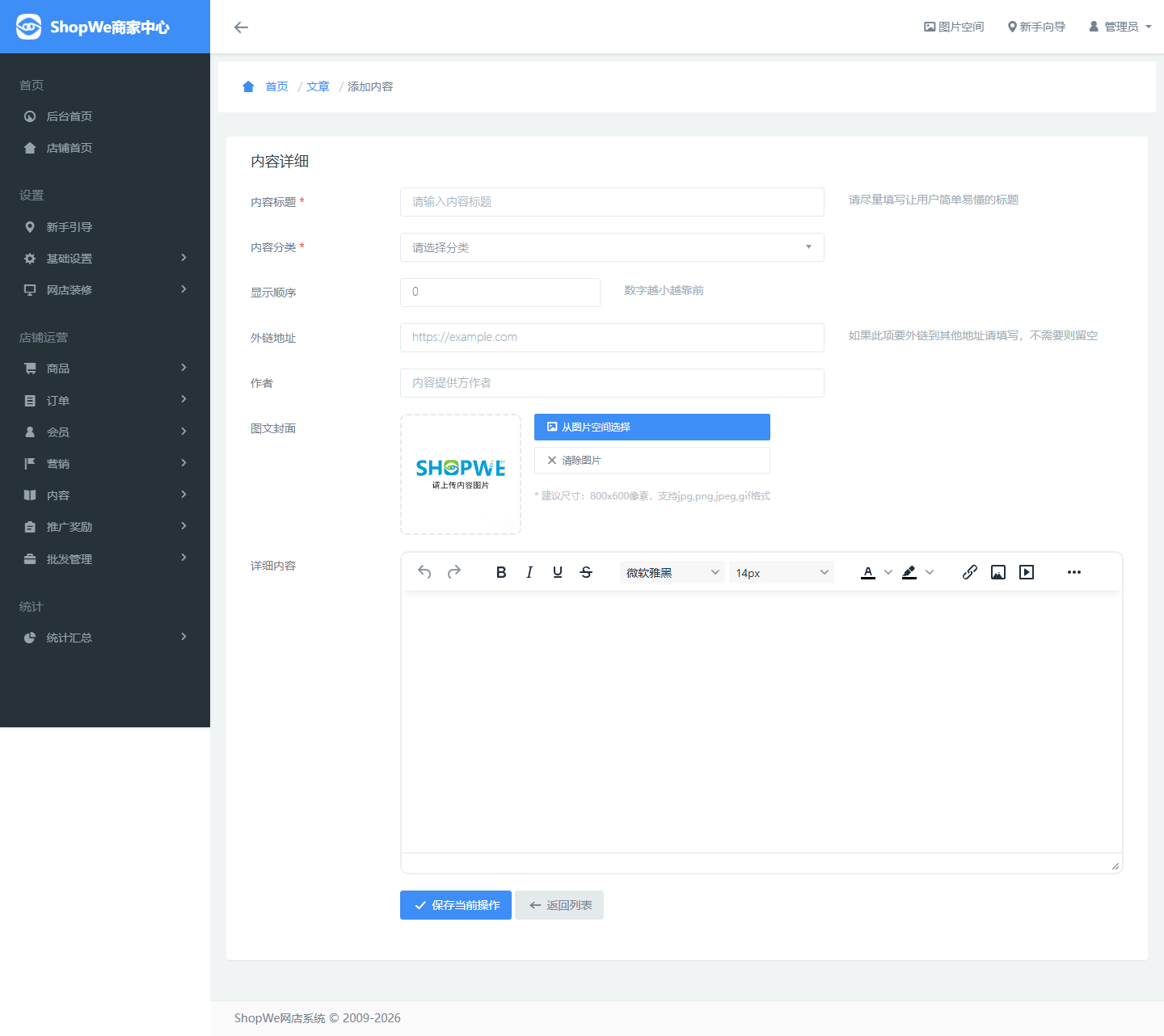
Task: Expand 网店装修 sidebar menu
Action: [x=105, y=290]
